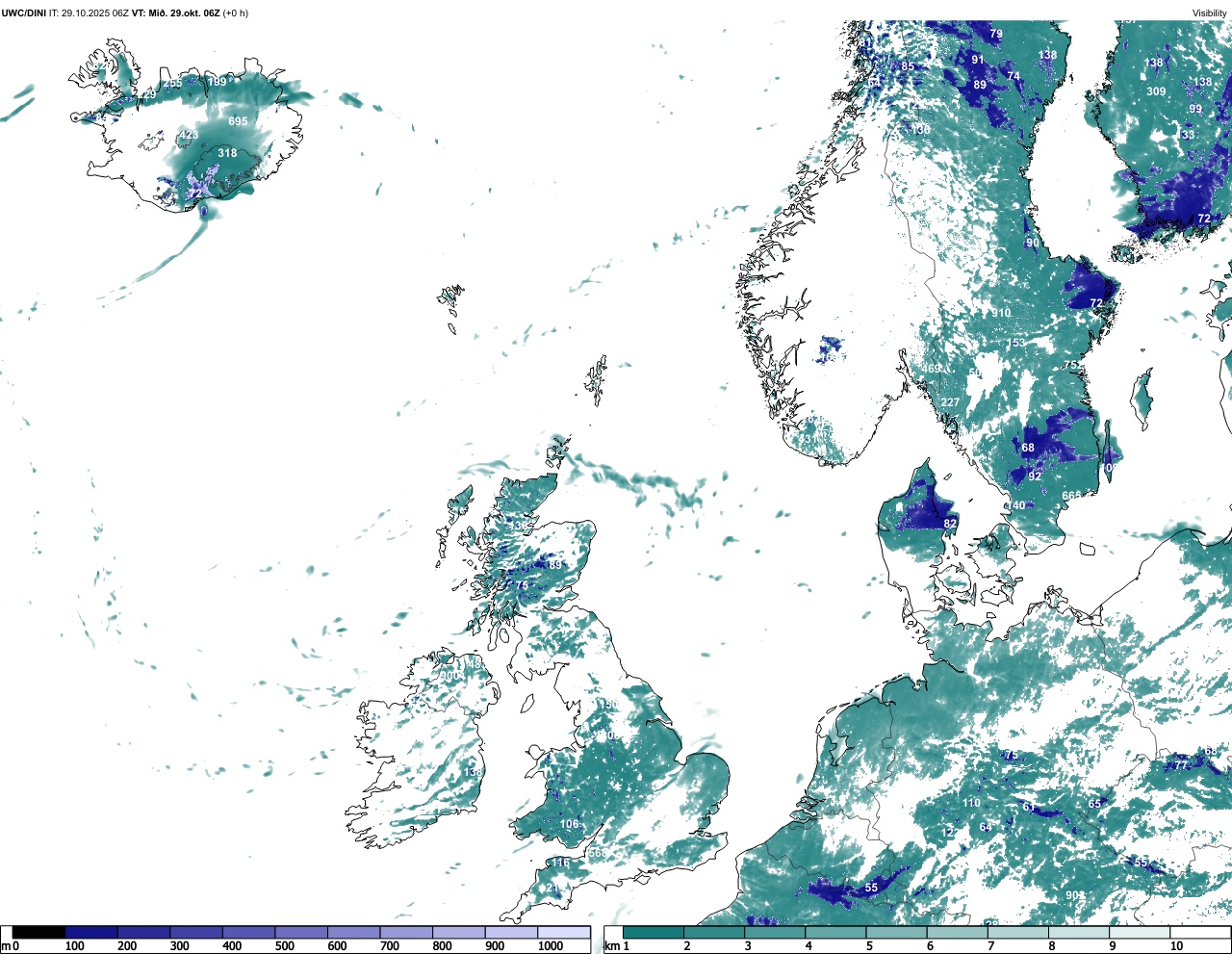Click the 'Visibility' title text
This screenshot has height=954, width=1232.
(1210, 13)
